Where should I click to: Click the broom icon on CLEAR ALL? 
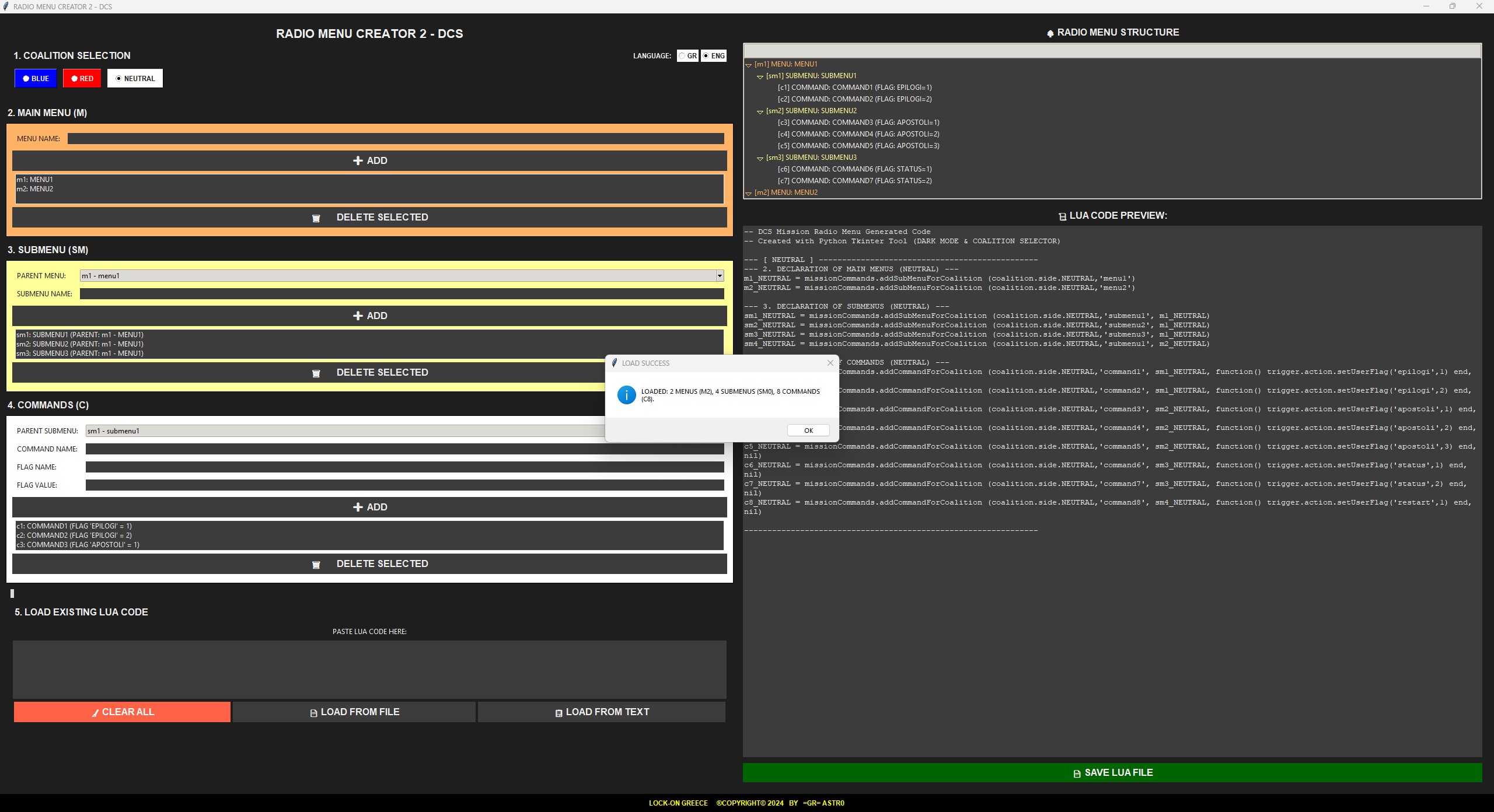click(95, 713)
